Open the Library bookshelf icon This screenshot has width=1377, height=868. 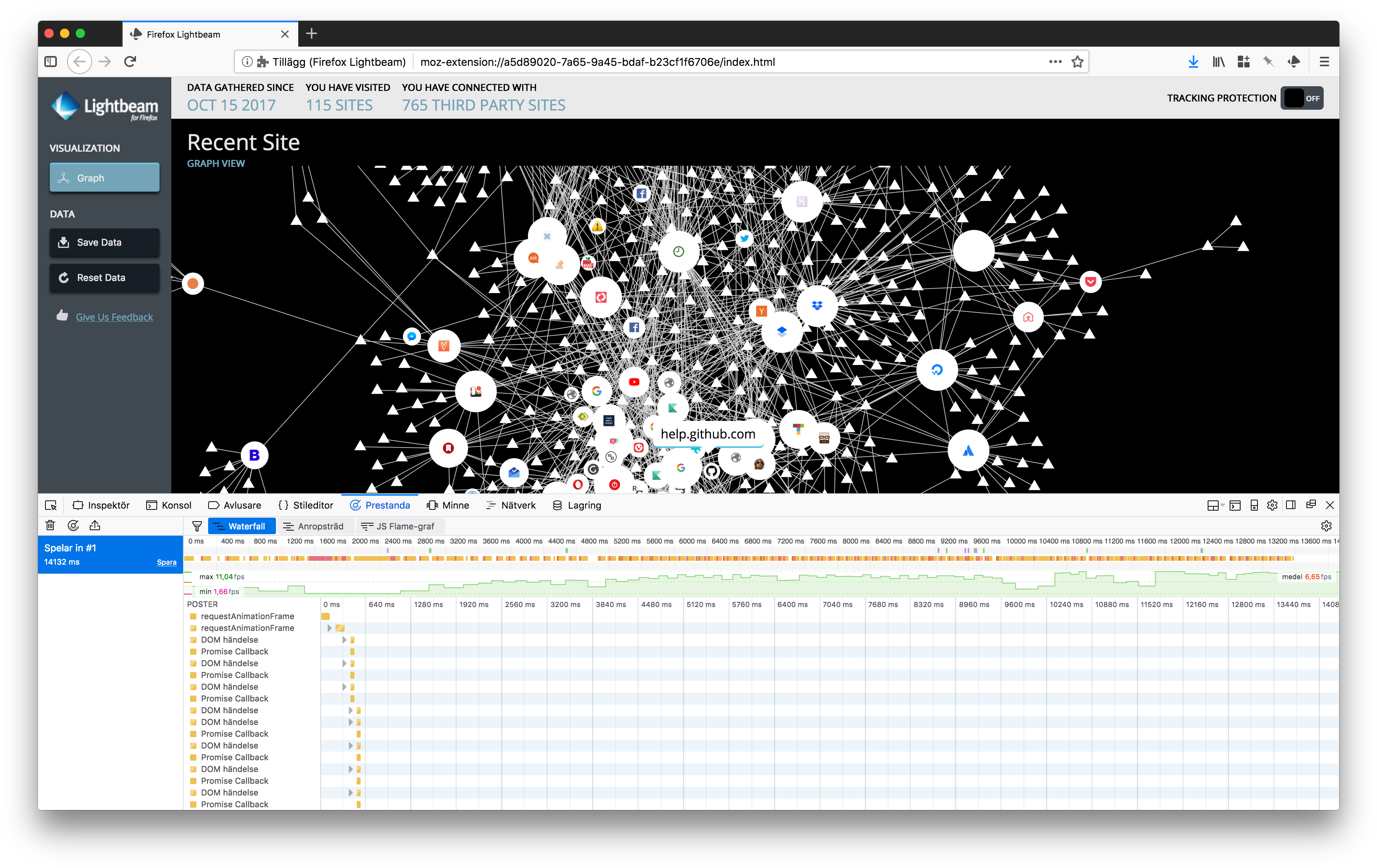pos(1219,62)
